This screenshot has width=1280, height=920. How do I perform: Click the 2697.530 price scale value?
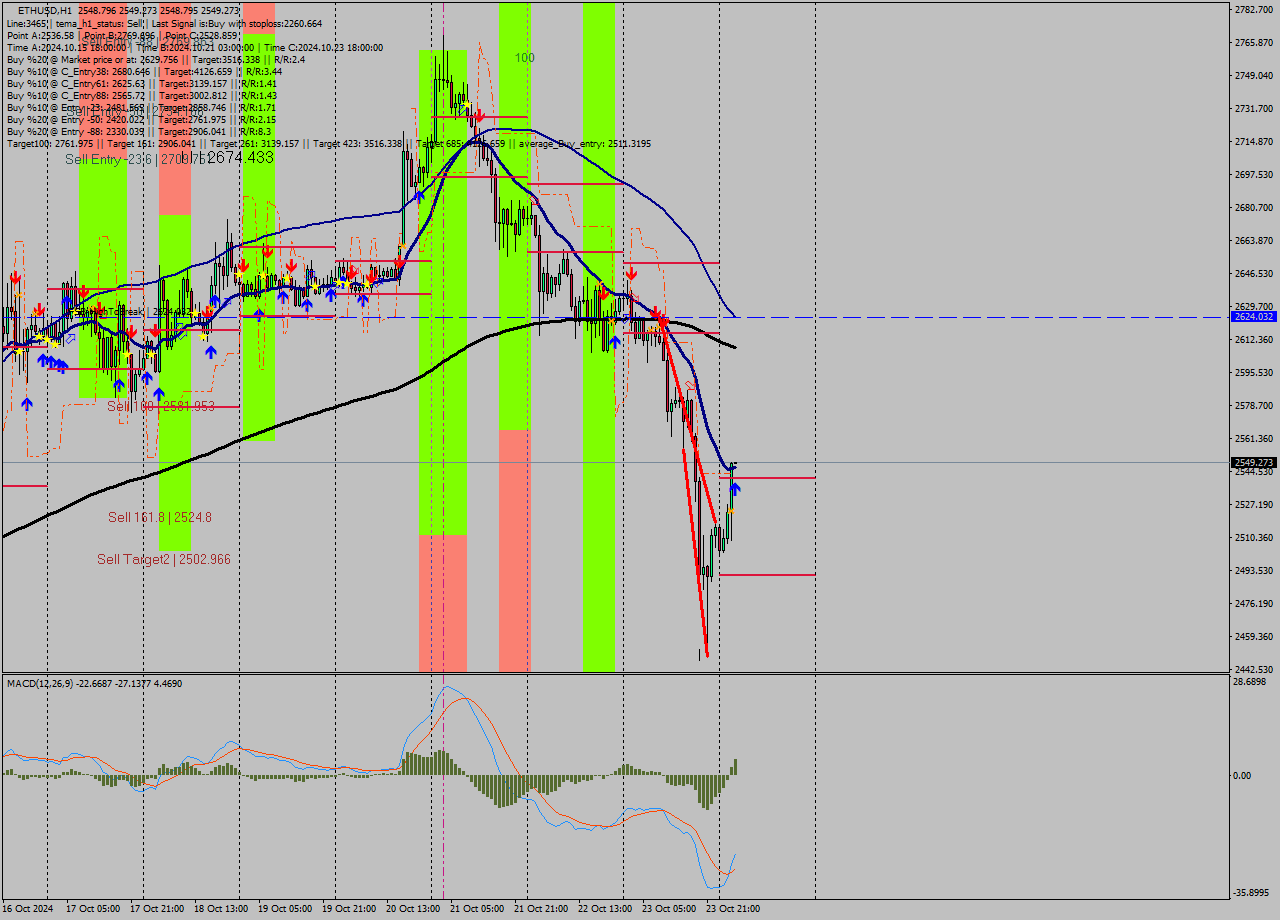pyautogui.click(x=1254, y=174)
